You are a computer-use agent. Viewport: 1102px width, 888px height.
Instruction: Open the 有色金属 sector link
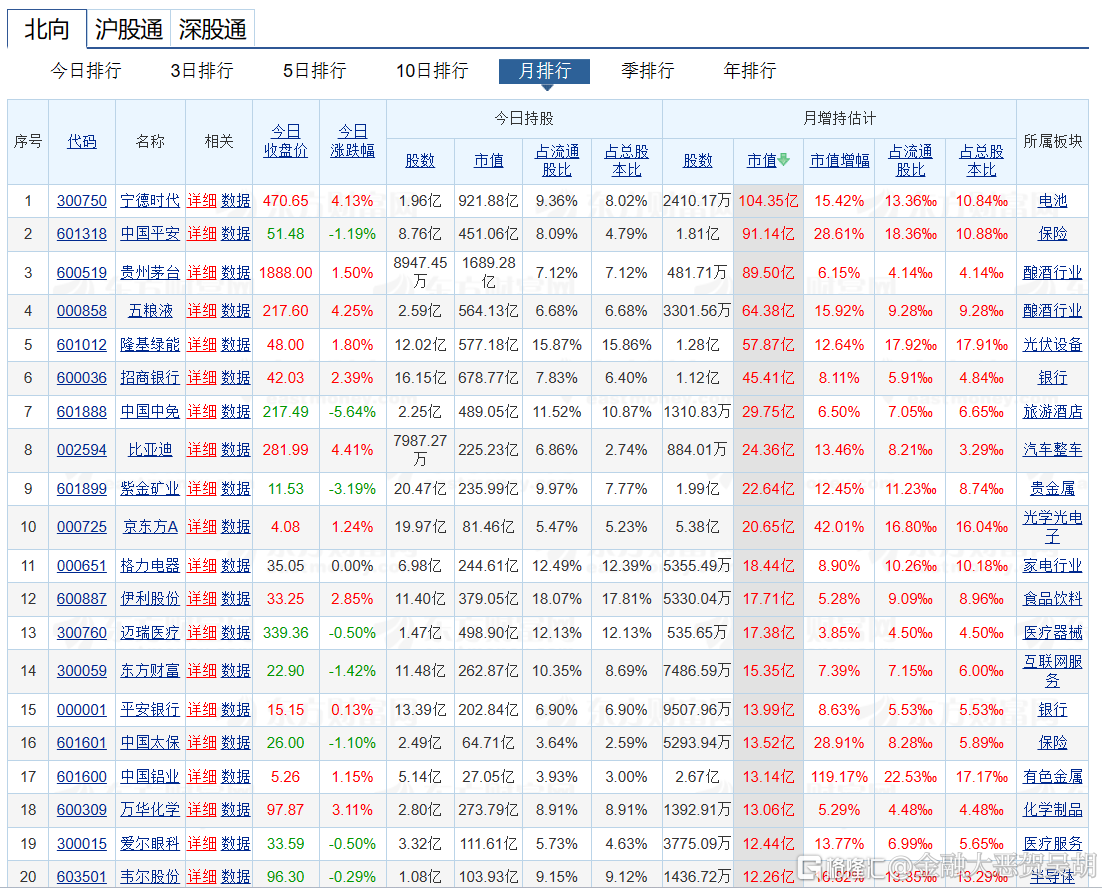pos(1053,777)
